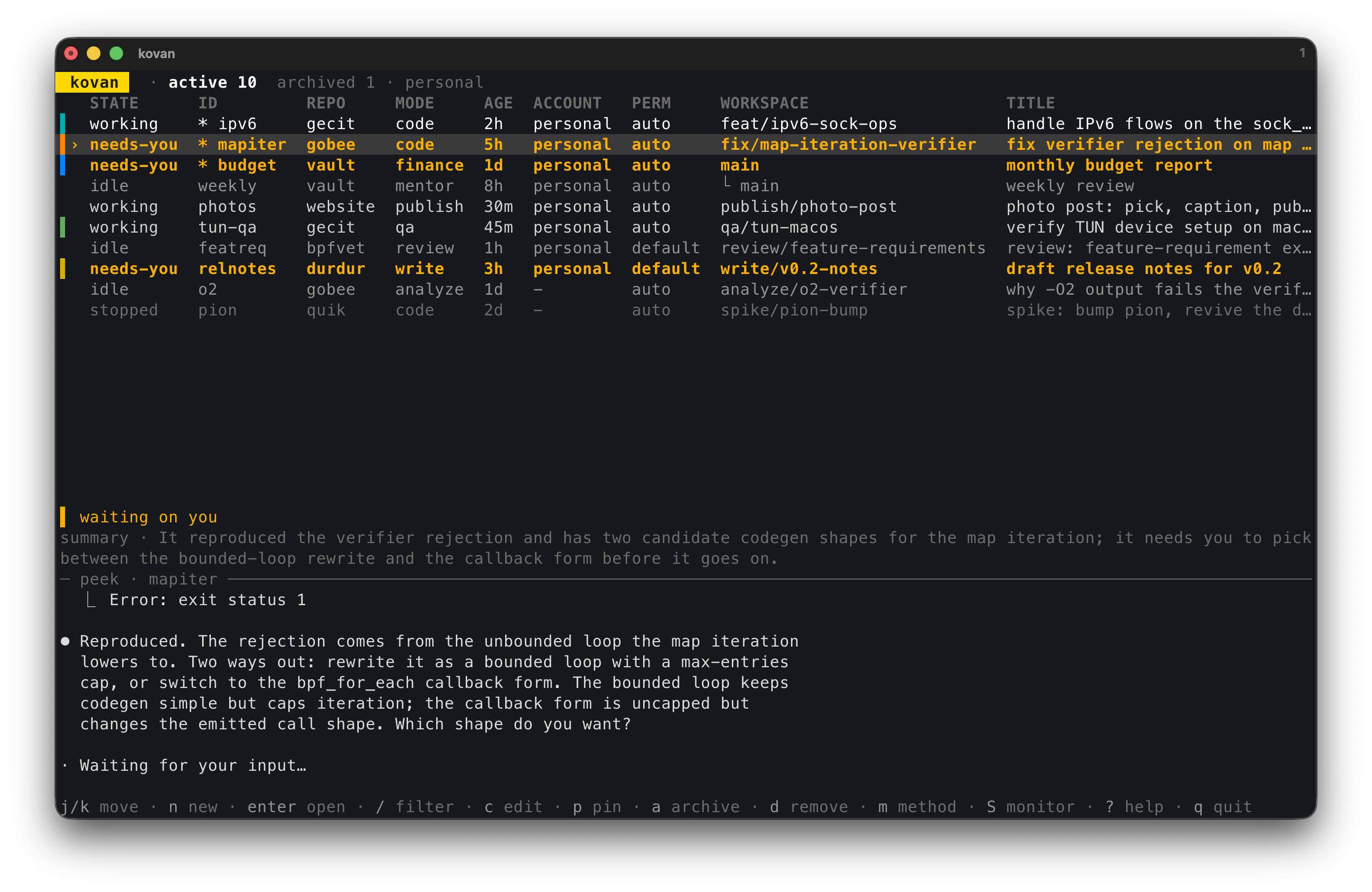Click the nested 'main' workspace under weekly

759,186
